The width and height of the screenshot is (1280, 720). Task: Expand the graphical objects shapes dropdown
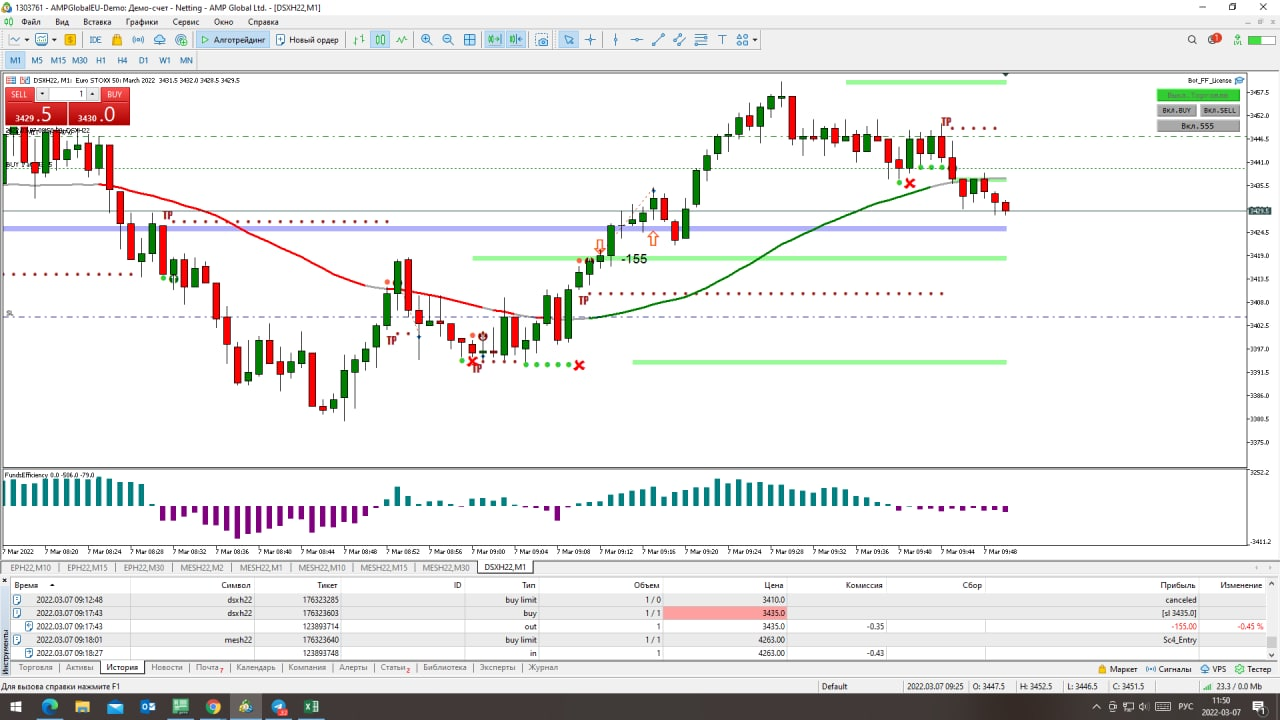click(x=755, y=40)
